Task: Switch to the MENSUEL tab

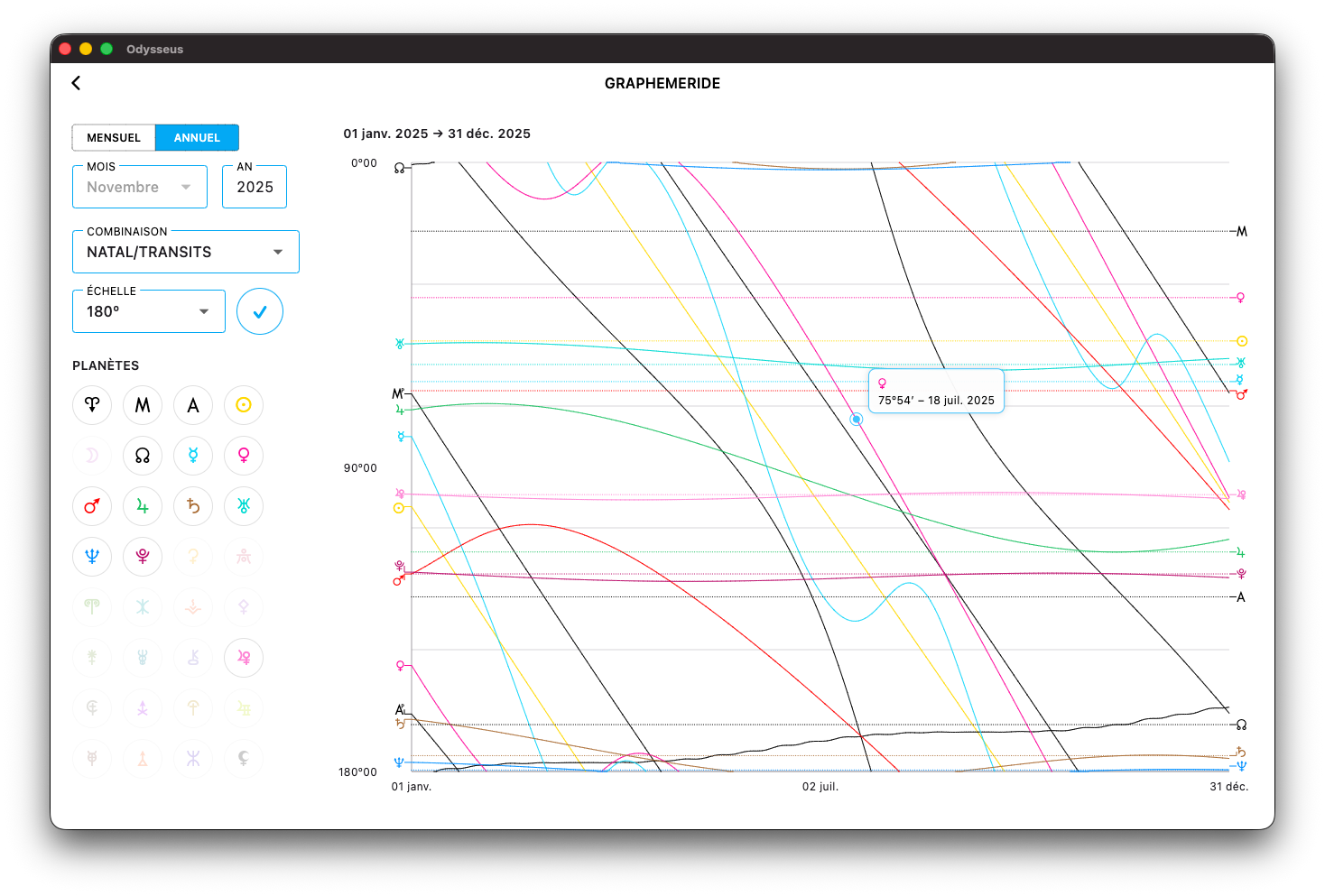Action: click(114, 138)
